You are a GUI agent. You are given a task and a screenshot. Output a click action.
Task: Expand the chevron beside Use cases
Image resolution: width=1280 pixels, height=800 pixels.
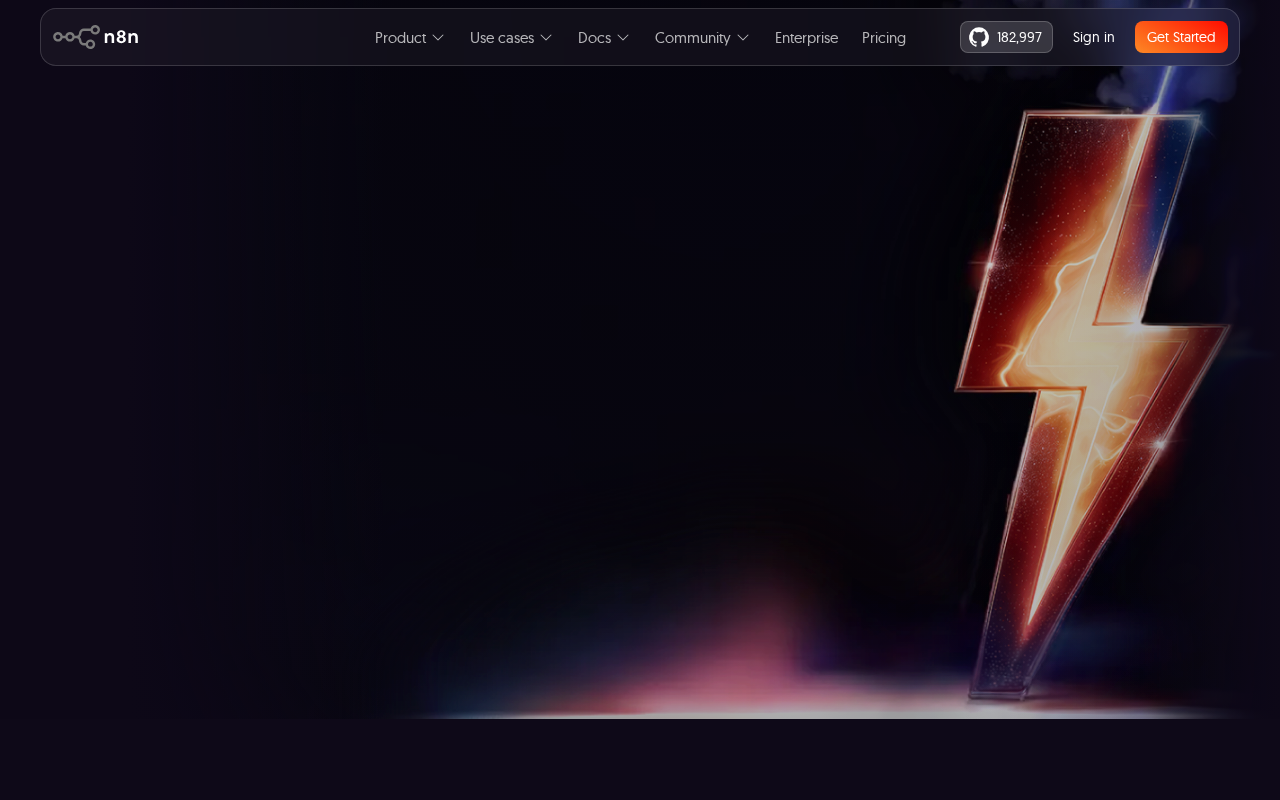(546, 37)
